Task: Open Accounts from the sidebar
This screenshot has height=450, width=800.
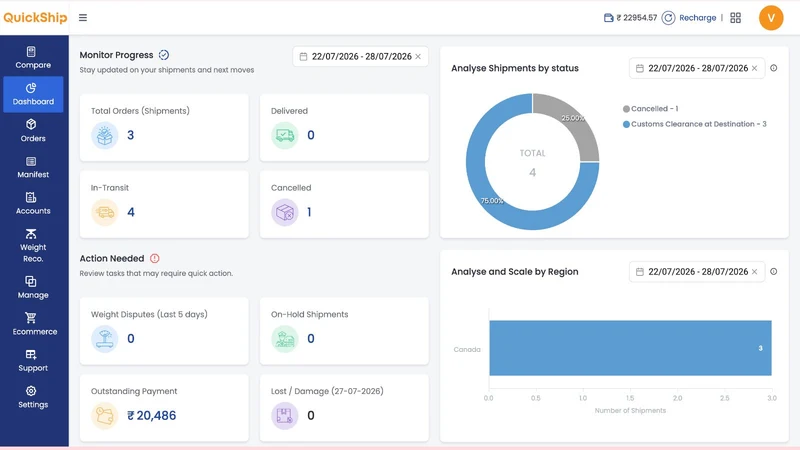Action: (x=33, y=204)
